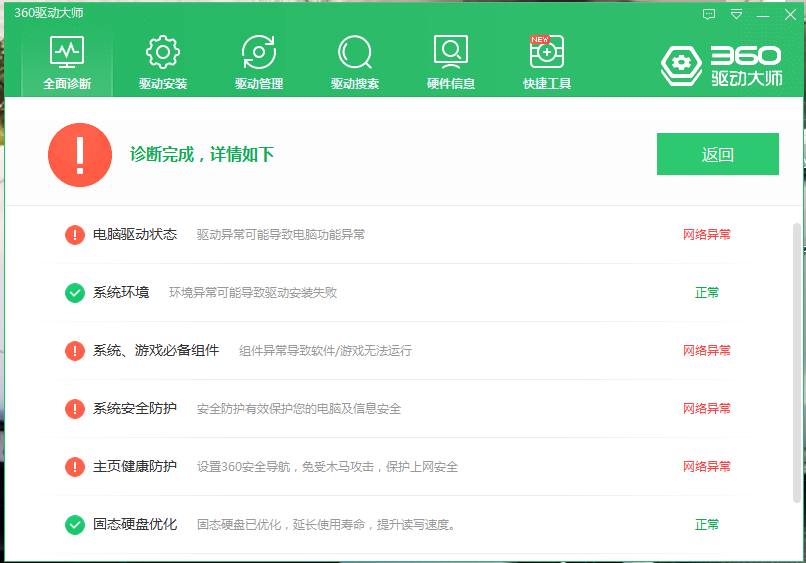
Task: Select the 主页健康防护 item title
Action: (135, 466)
